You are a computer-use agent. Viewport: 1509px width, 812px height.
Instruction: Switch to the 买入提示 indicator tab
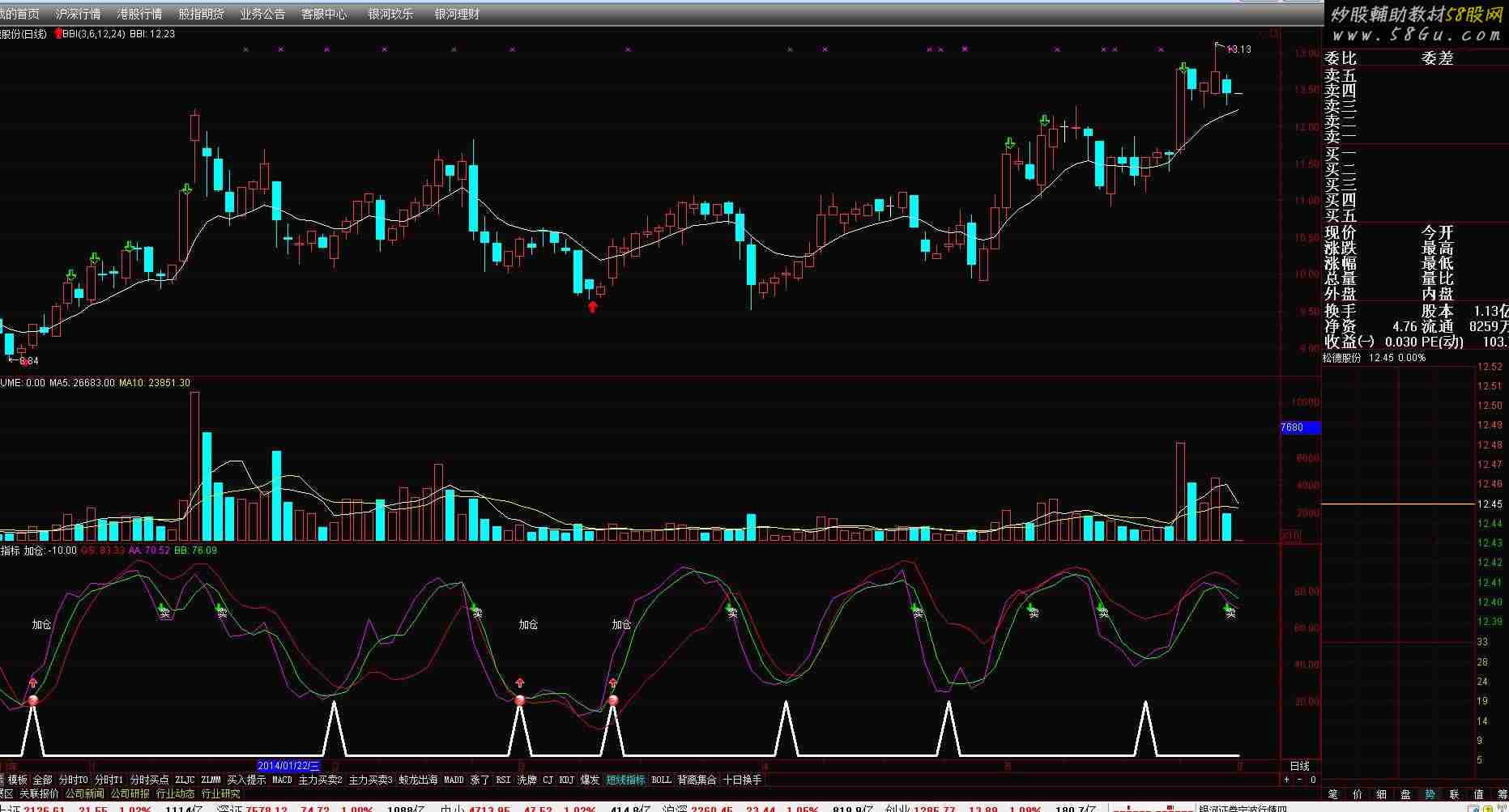coord(246,780)
